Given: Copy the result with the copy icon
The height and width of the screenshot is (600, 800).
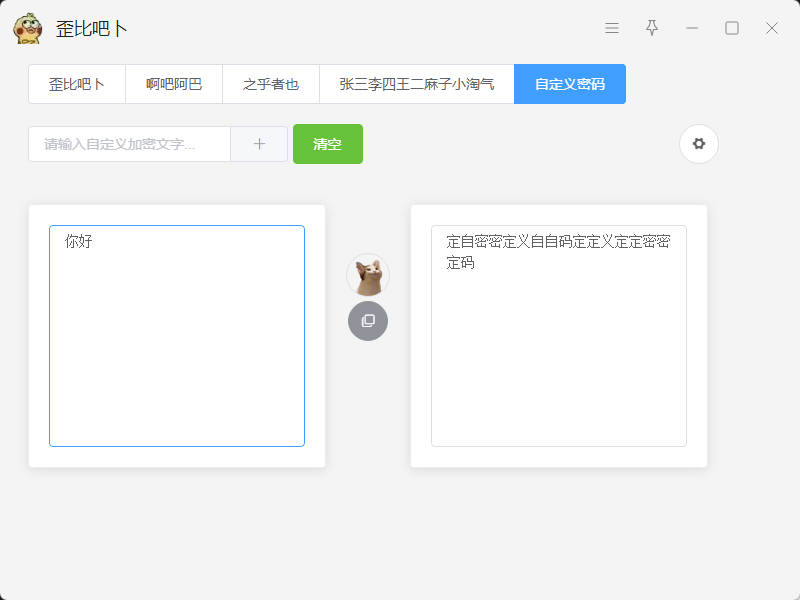Looking at the screenshot, I should [x=368, y=321].
